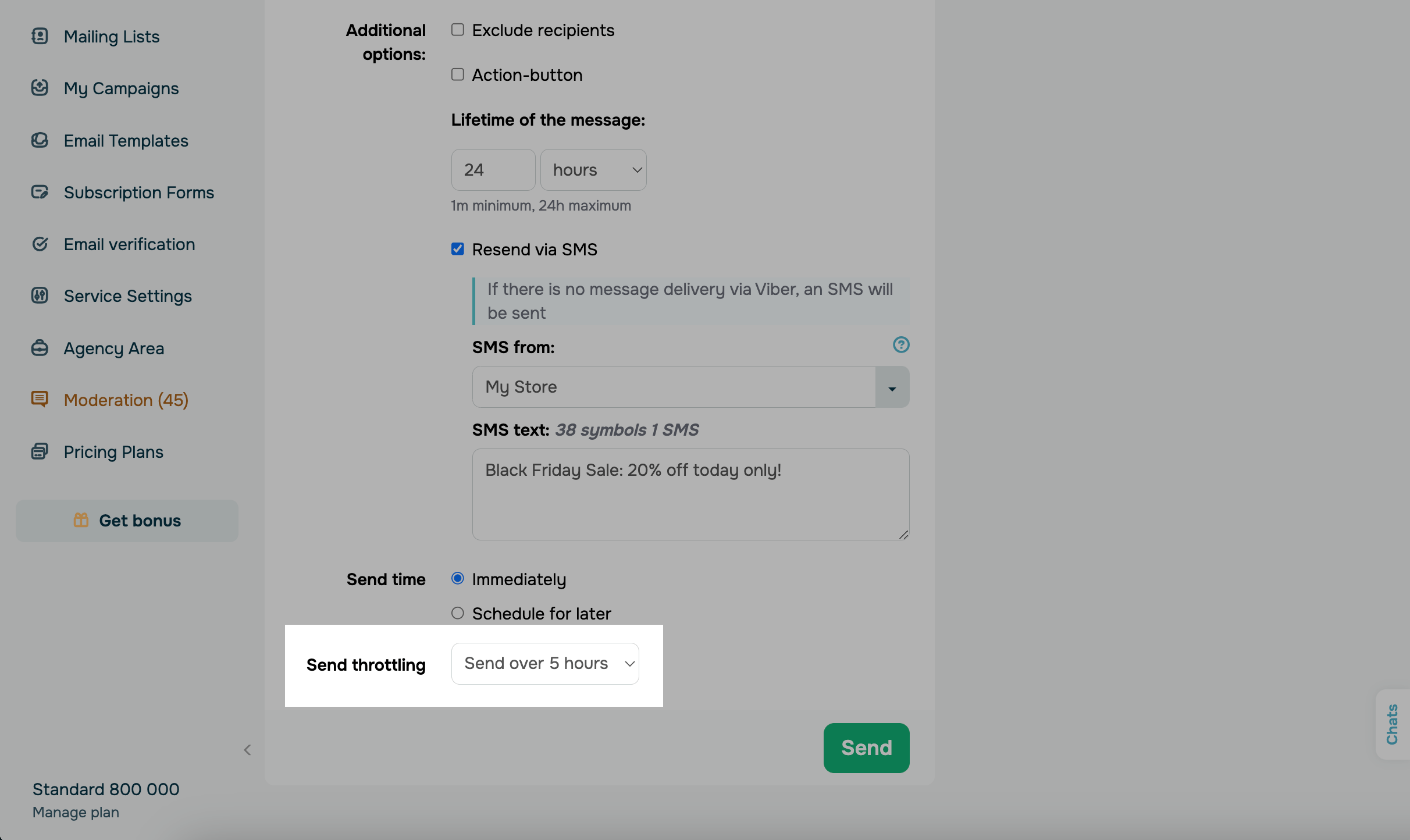Open the Send throttling dropdown

[545, 664]
